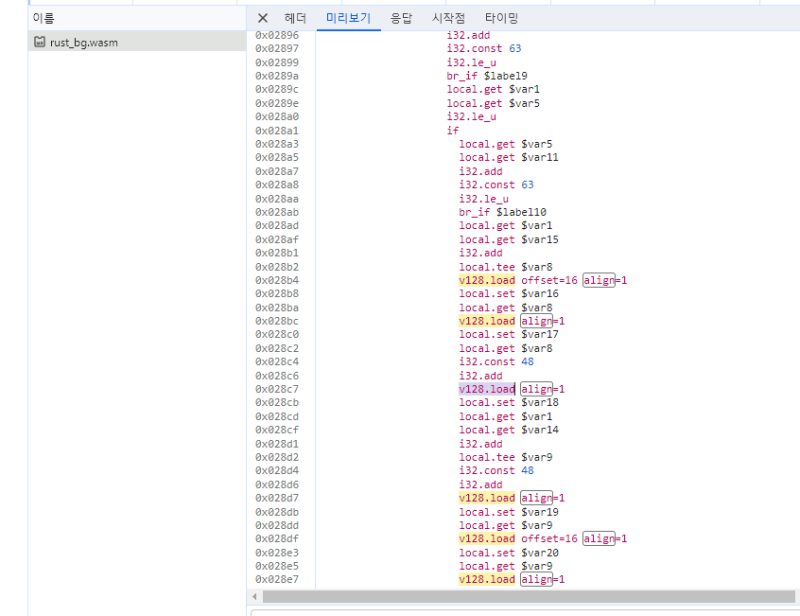Click the 'if' instruction at 0x028a1
The height and width of the screenshot is (616, 800).
click(x=451, y=130)
